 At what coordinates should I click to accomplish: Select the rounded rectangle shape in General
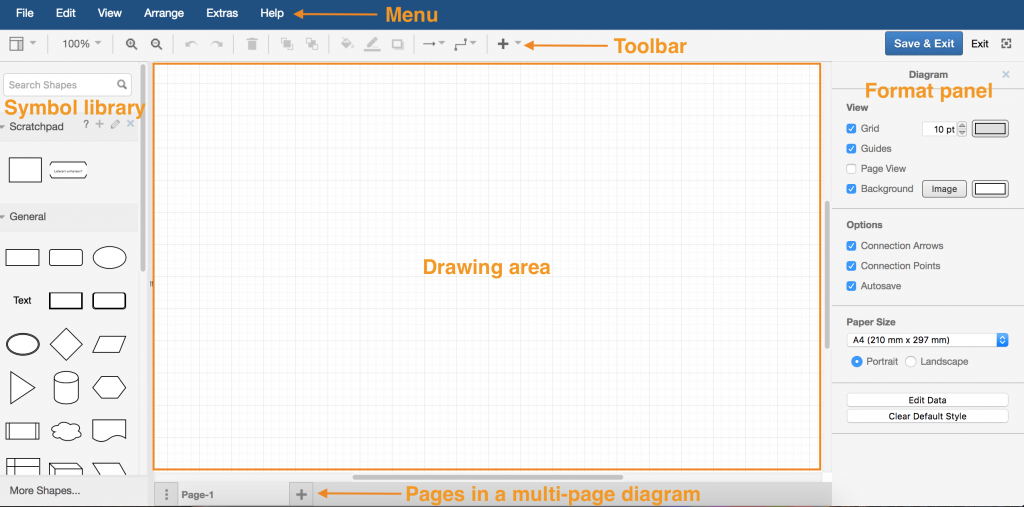point(66,257)
